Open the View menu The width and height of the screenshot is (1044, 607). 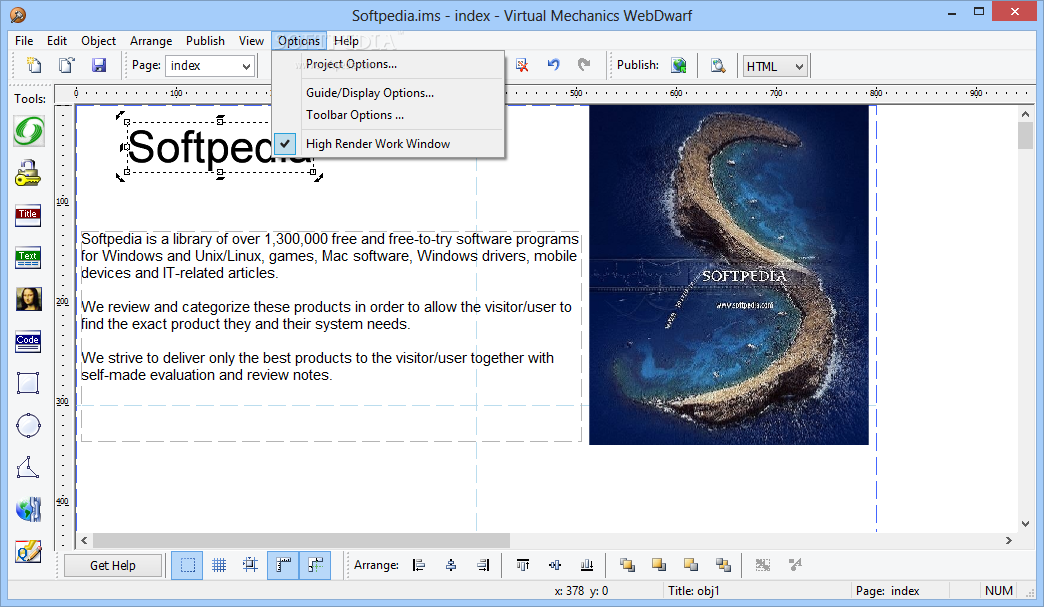[252, 41]
